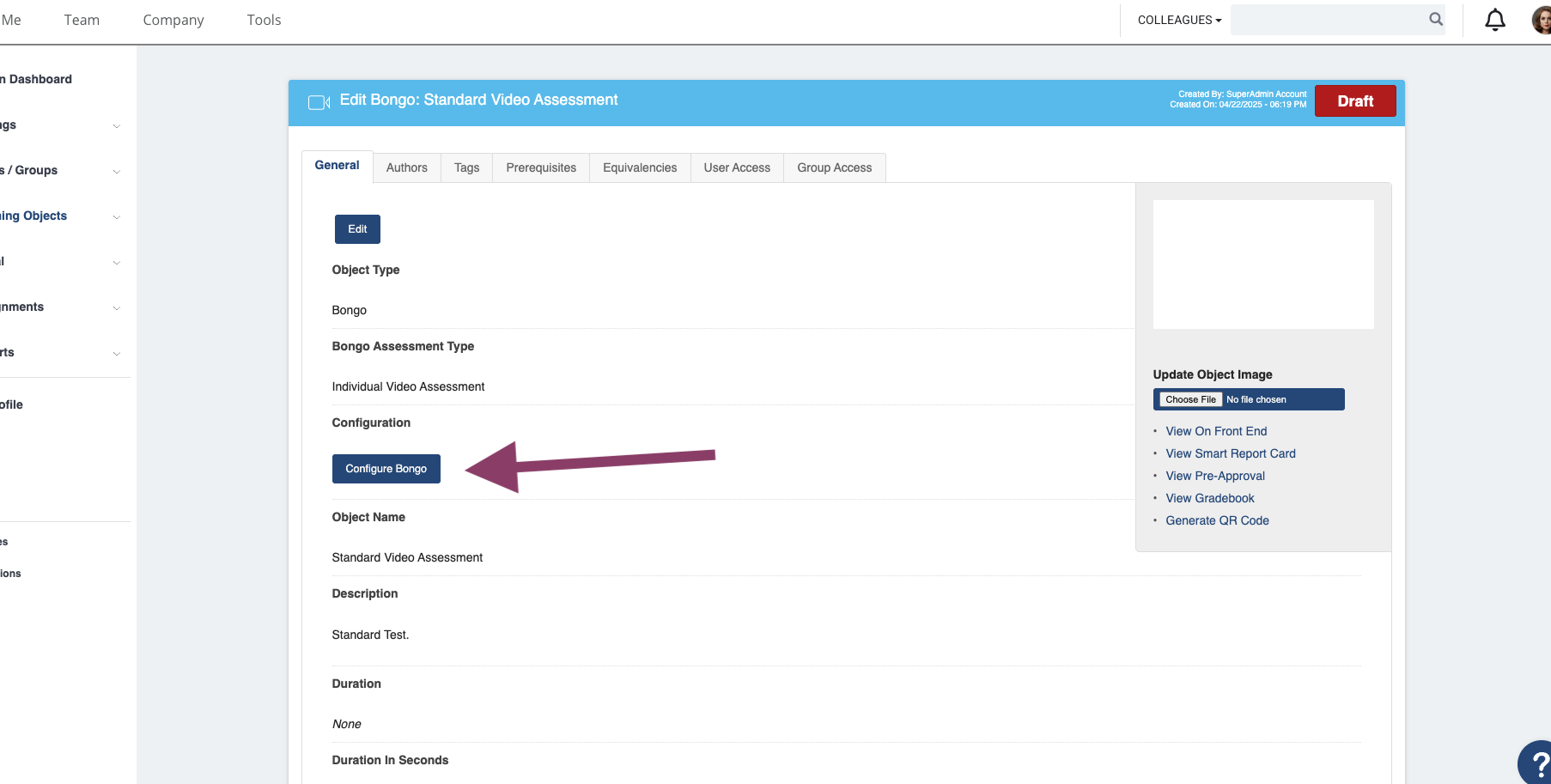
Task: Click the search magnifier icon
Action: tap(1435, 19)
